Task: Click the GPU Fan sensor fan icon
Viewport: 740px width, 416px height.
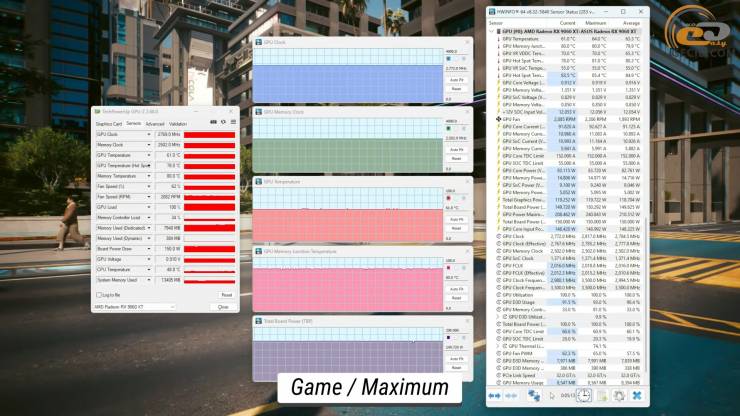Action: pos(498,118)
